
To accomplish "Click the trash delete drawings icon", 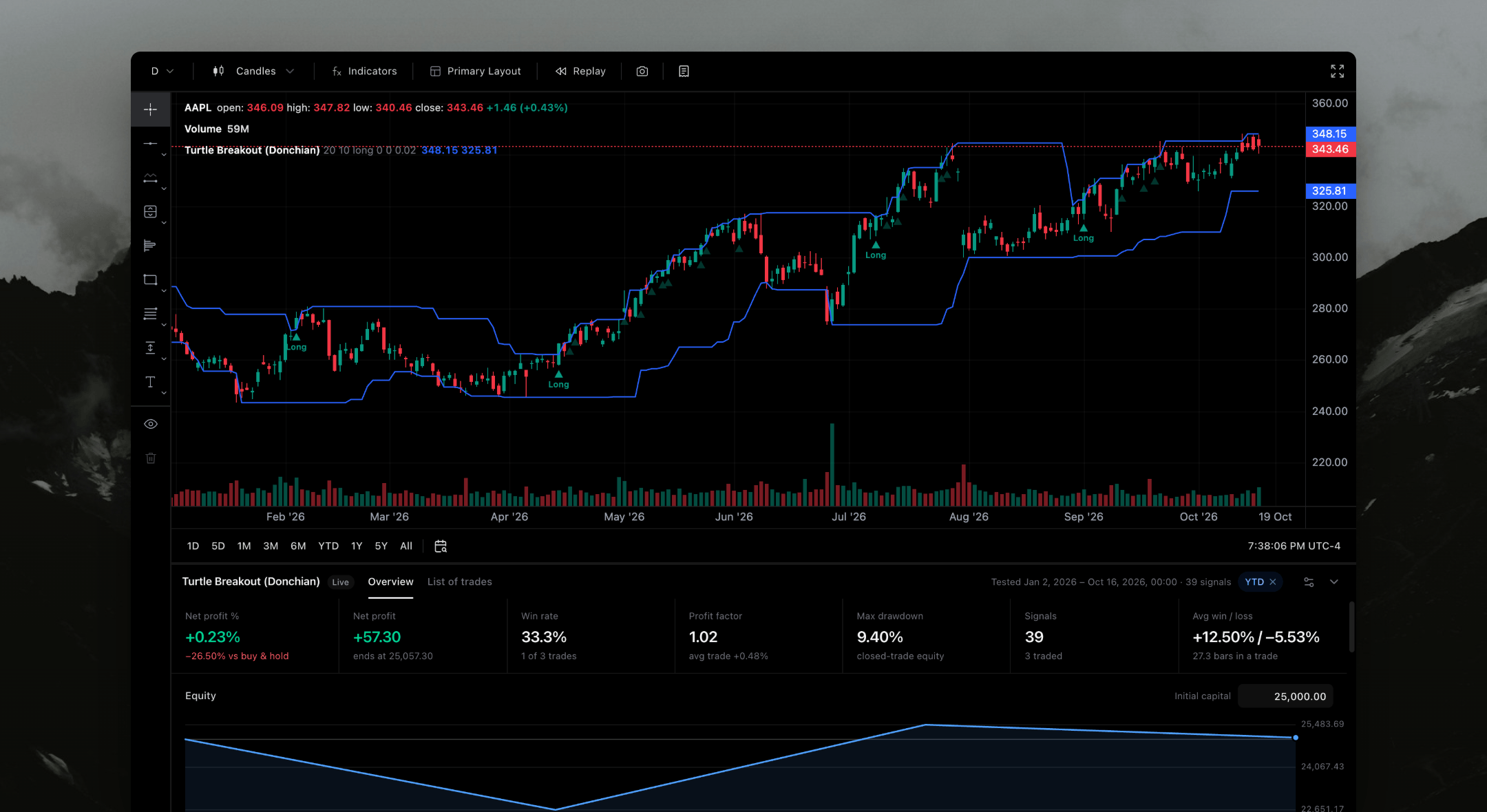I will point(151,458).
